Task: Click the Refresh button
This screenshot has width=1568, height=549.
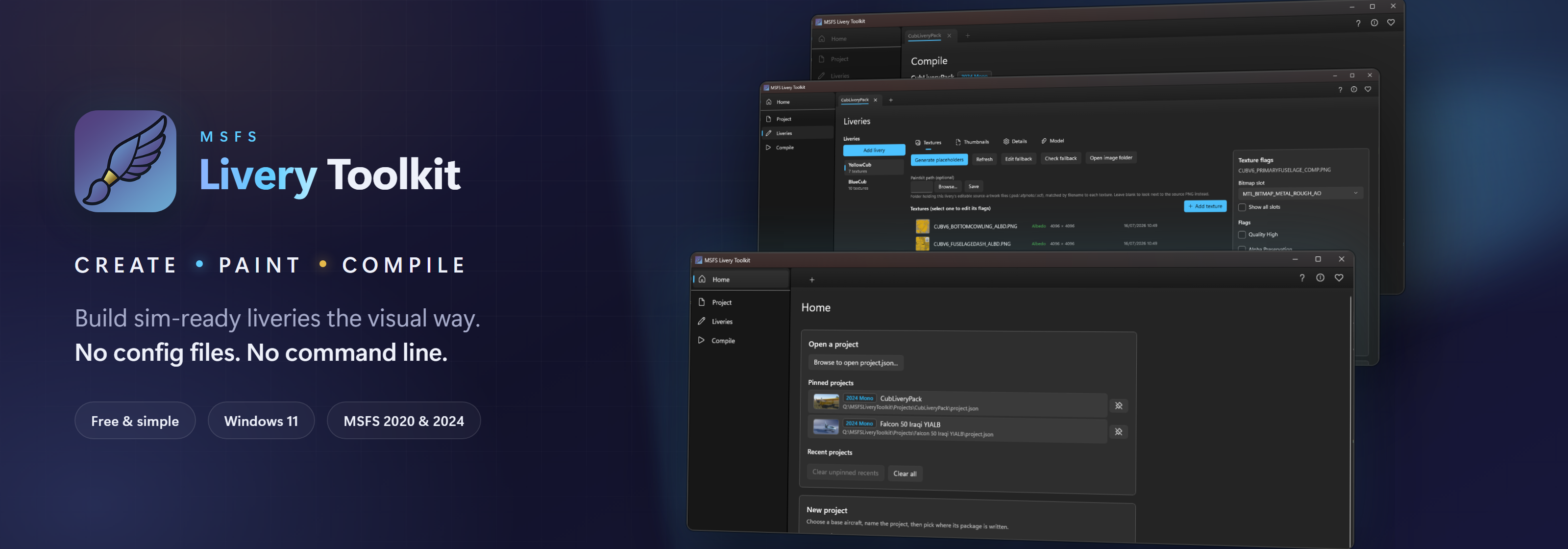Action: 984,159
